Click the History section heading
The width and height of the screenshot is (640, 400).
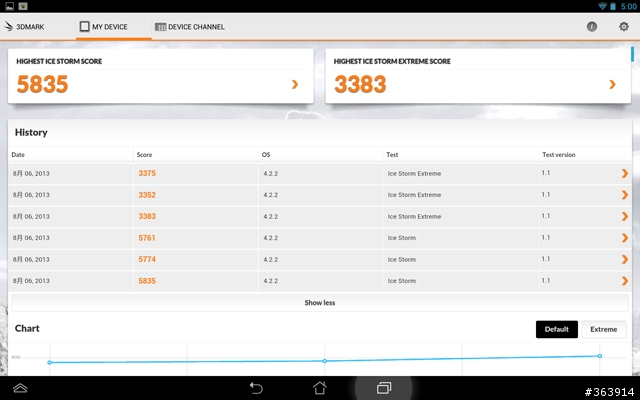pyautogui.click(x=31, y=132)
